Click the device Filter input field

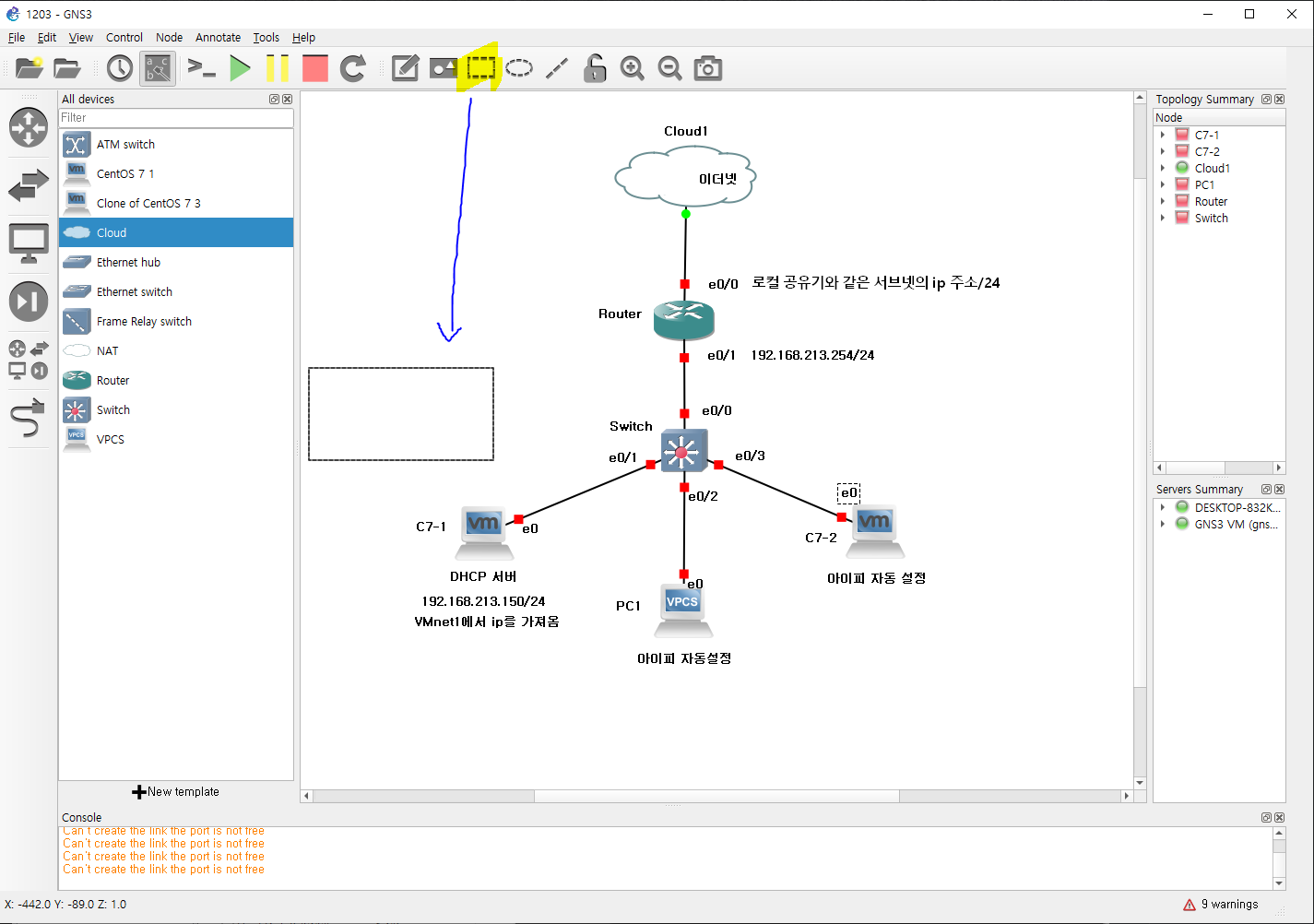(x=176, y=118)
